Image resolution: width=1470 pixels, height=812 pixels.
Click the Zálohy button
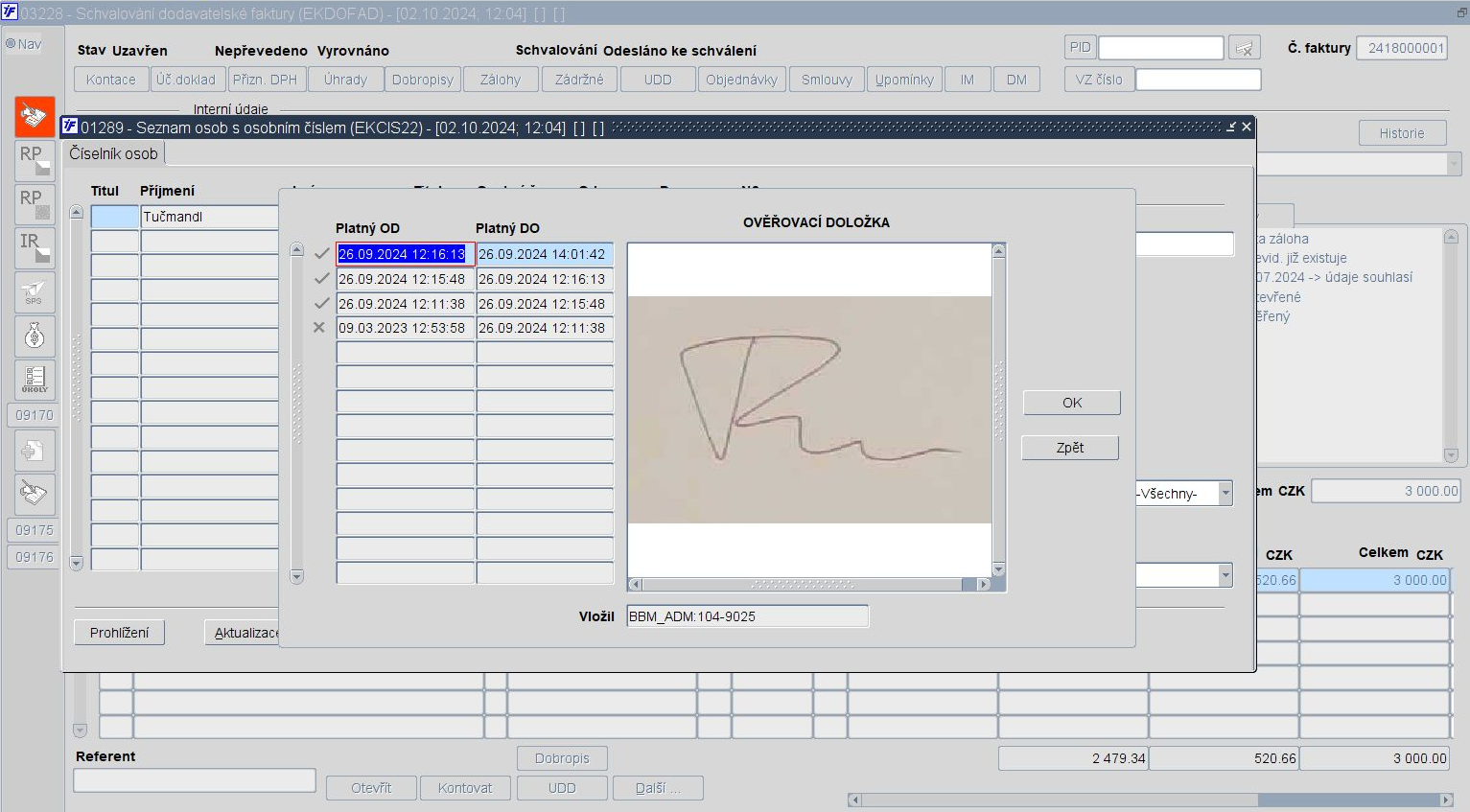501,80
